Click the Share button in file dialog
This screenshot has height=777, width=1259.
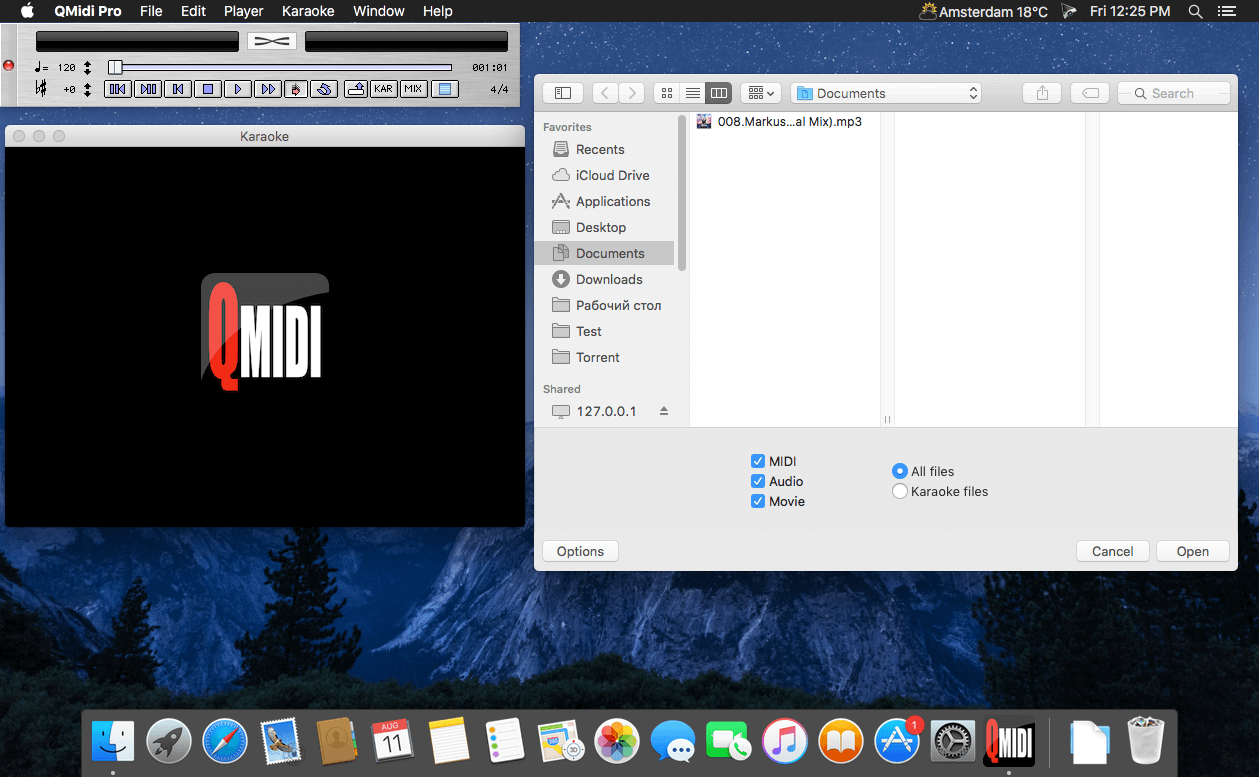(x=1042, y=93)
